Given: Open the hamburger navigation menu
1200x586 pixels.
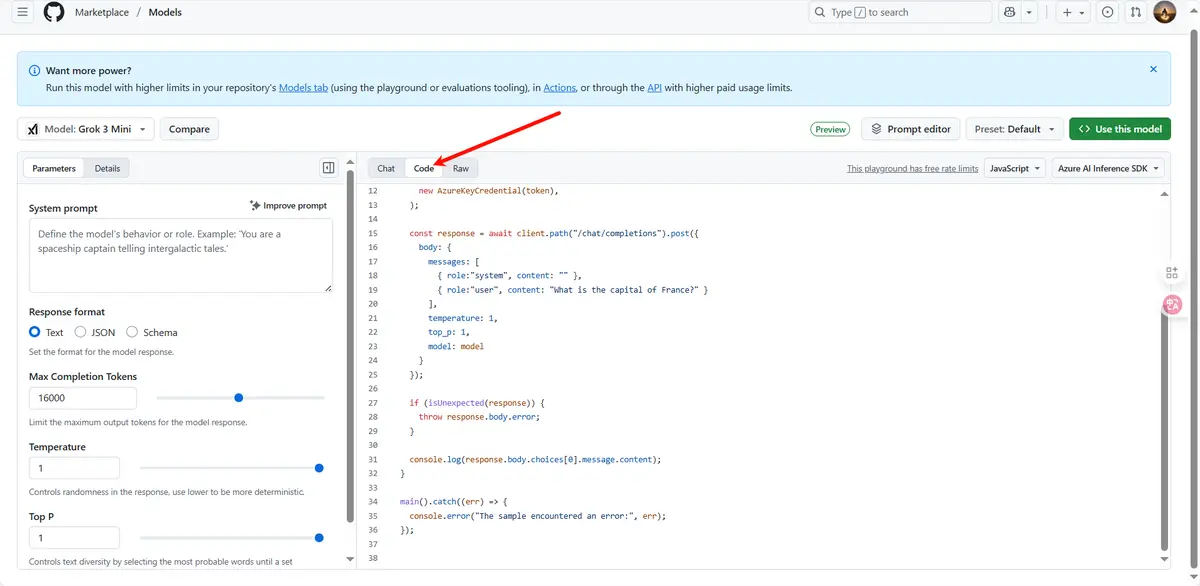Looking at the screenshot, I should pyautogui.click(x=23, y=13).
